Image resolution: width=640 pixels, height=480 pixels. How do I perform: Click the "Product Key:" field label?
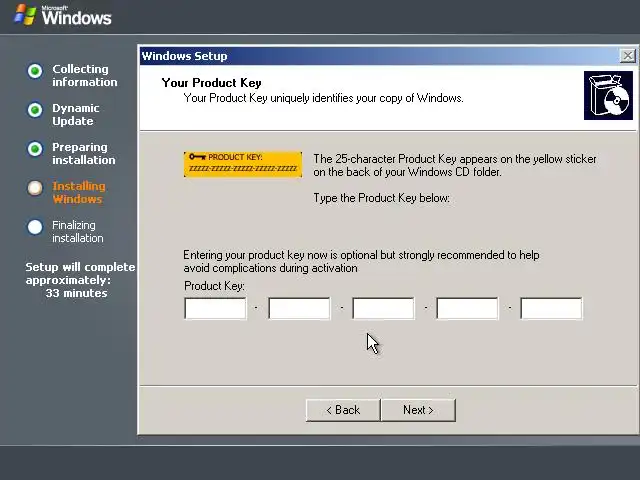(214, 286)
